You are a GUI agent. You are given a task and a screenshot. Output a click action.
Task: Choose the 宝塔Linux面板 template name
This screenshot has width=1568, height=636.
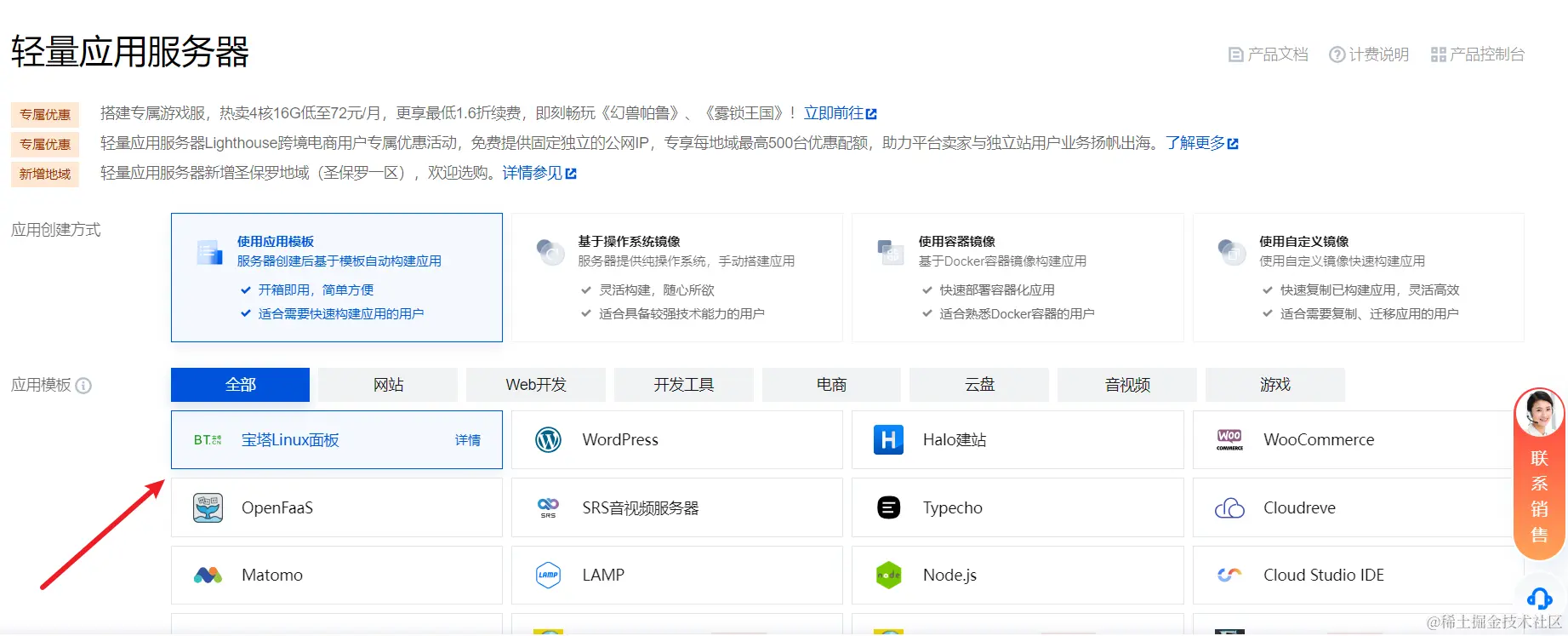[x=290, y=440]
